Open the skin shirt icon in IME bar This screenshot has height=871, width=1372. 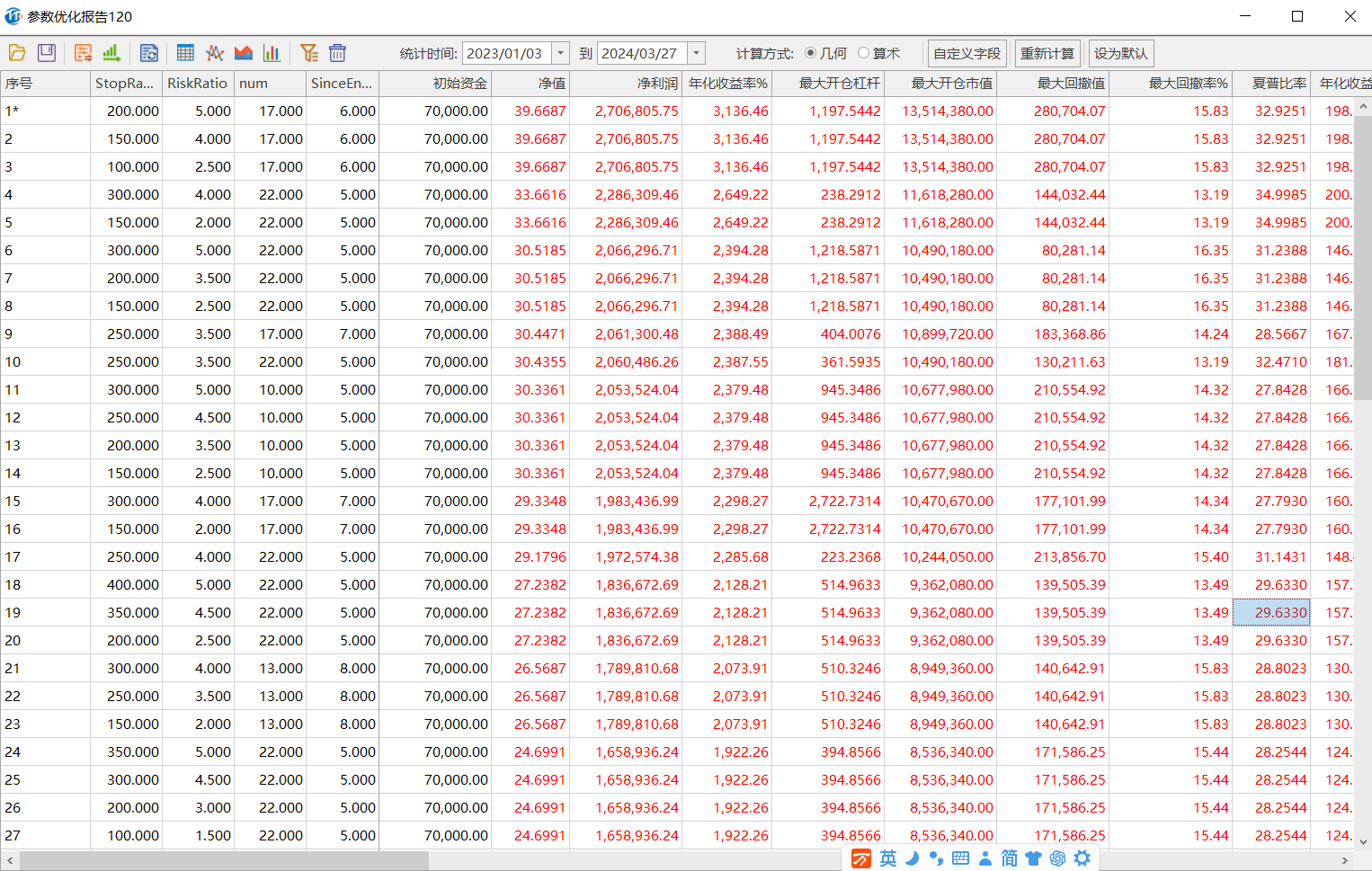coord(1033,858)
